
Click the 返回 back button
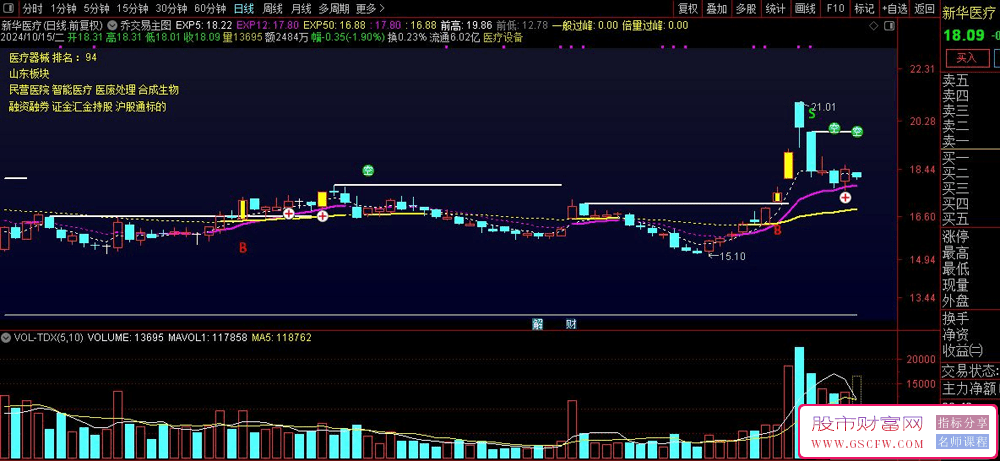(x=924, y=9)
